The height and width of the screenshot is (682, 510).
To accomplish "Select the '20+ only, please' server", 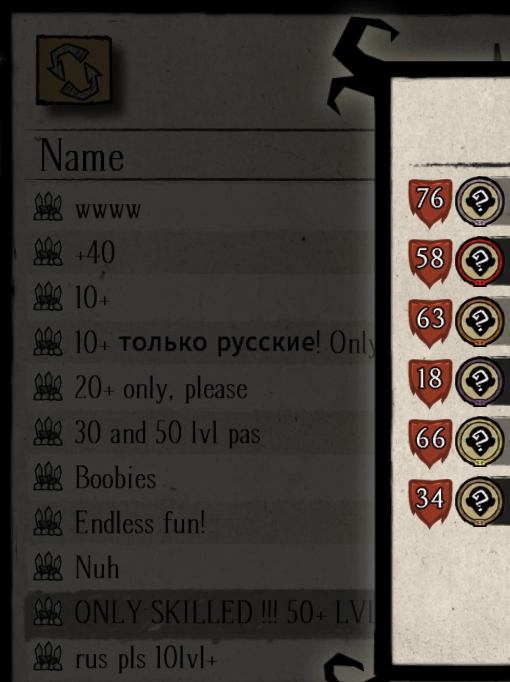I will point(201,388).
